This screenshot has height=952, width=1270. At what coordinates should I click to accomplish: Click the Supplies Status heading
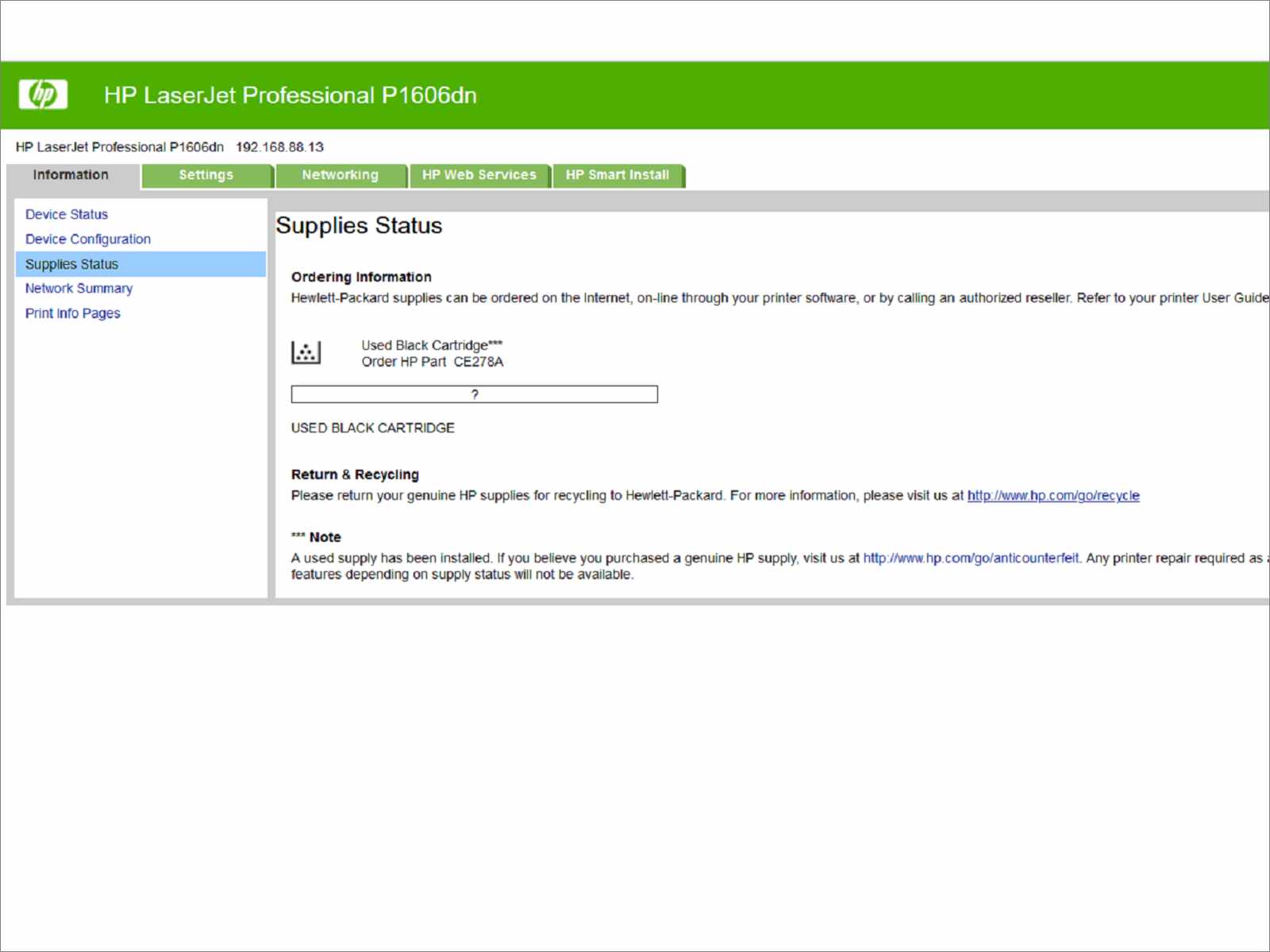[x=359, y=226]
